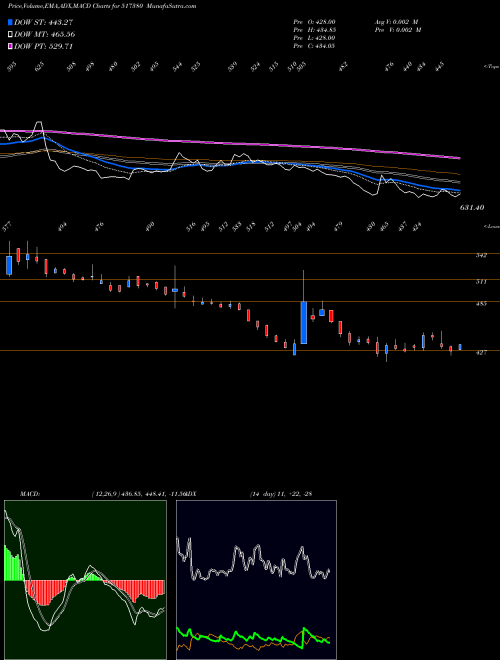The width and height of the screenshot is (500, 660).
Task: Open the dark blue ADX indicator panel
Action: coord(256,580)
